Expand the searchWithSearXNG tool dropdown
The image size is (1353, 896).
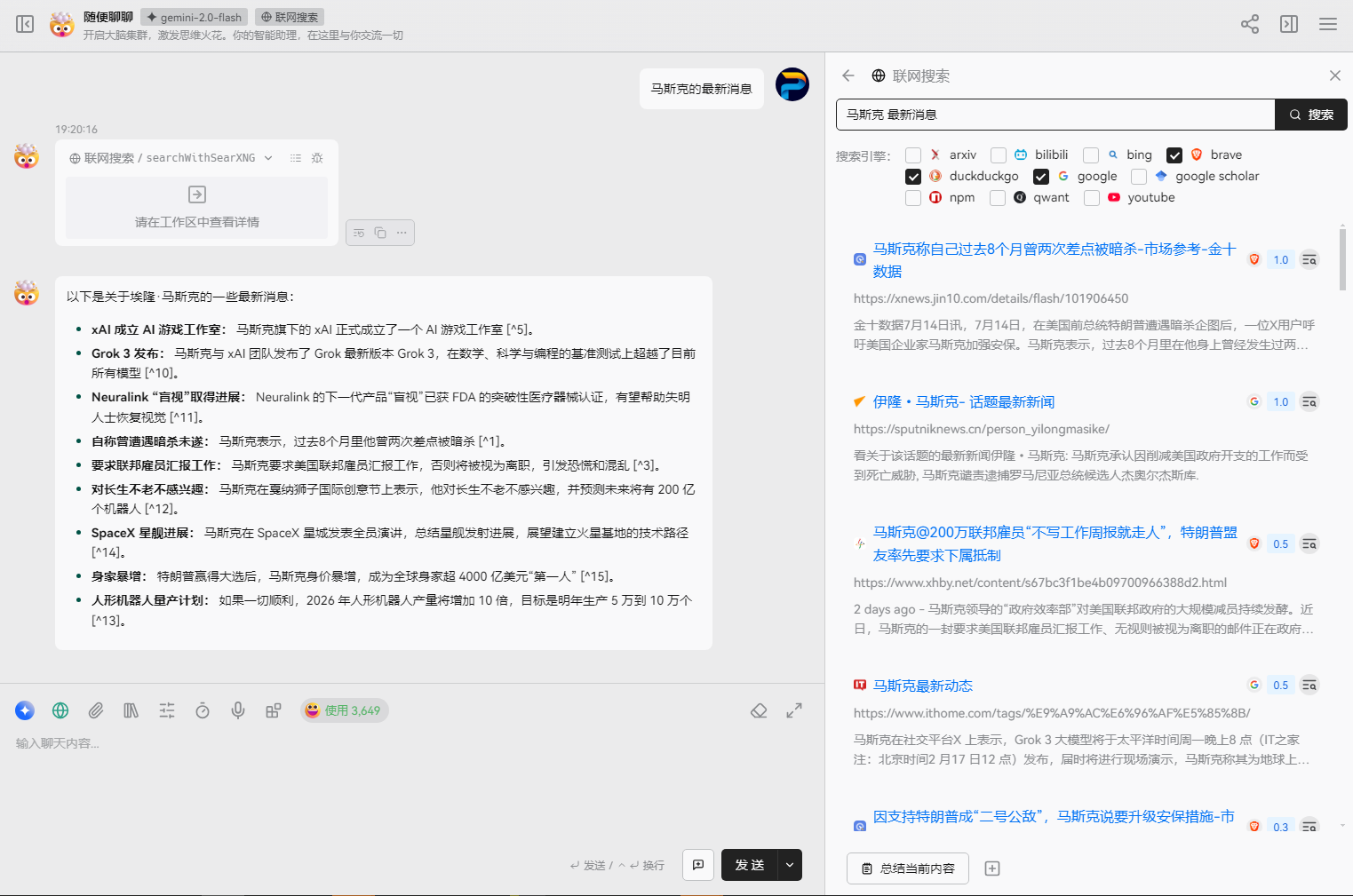[x=270, y=157]
